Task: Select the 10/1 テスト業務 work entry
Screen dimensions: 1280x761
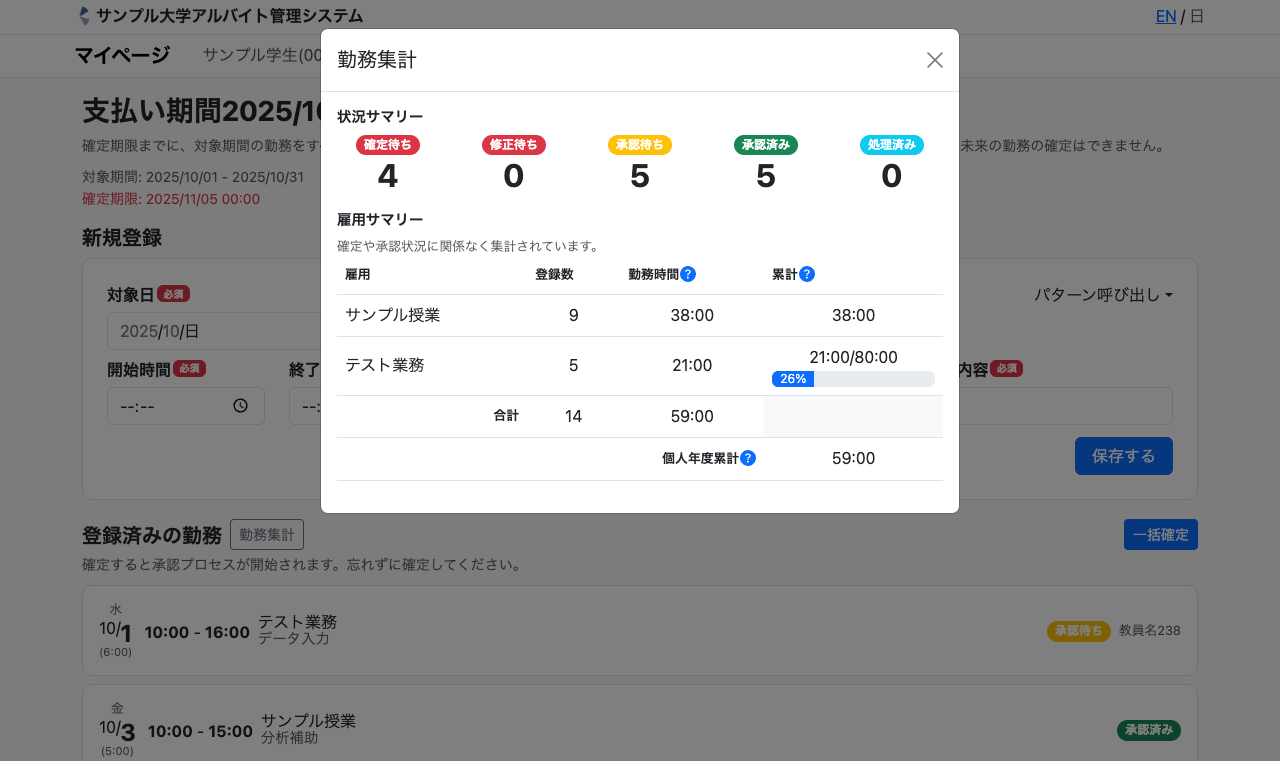Action: [x=639, y=631]
